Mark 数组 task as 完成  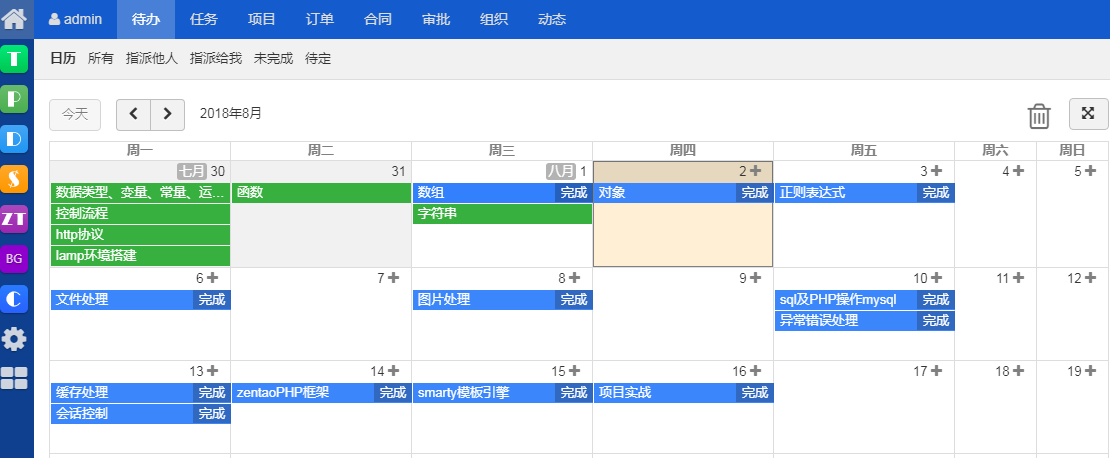tap(573, 193)
